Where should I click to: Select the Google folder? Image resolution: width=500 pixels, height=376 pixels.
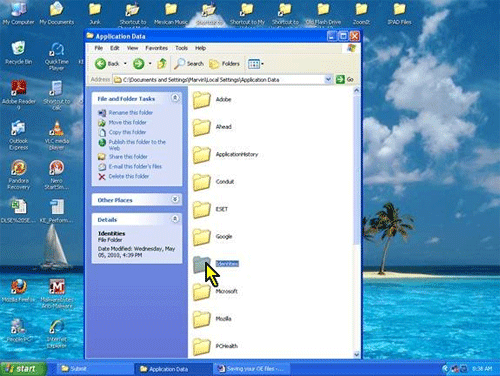pos(212,236)
